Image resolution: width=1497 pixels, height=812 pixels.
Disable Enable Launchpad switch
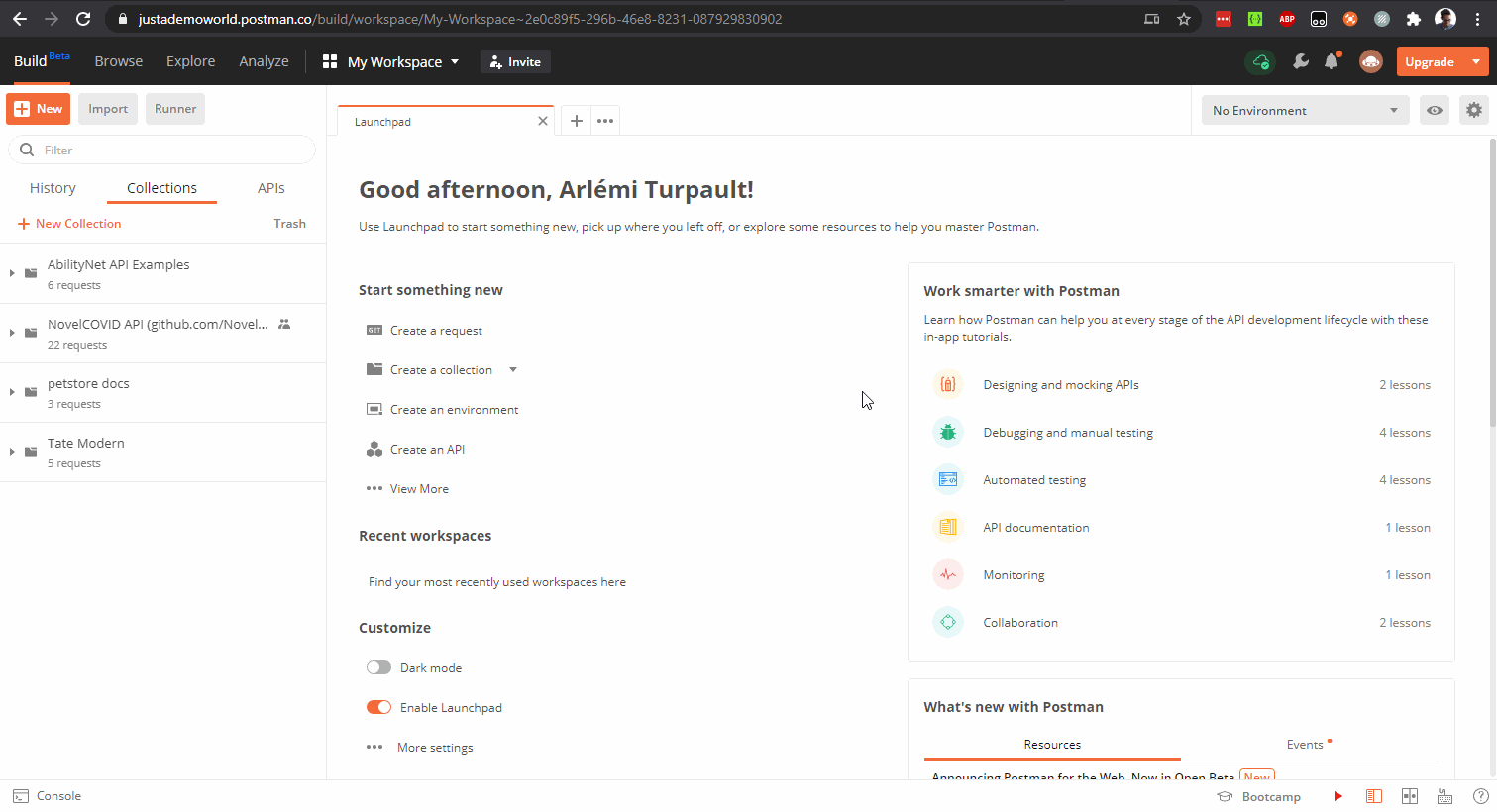tap(378, 706)
